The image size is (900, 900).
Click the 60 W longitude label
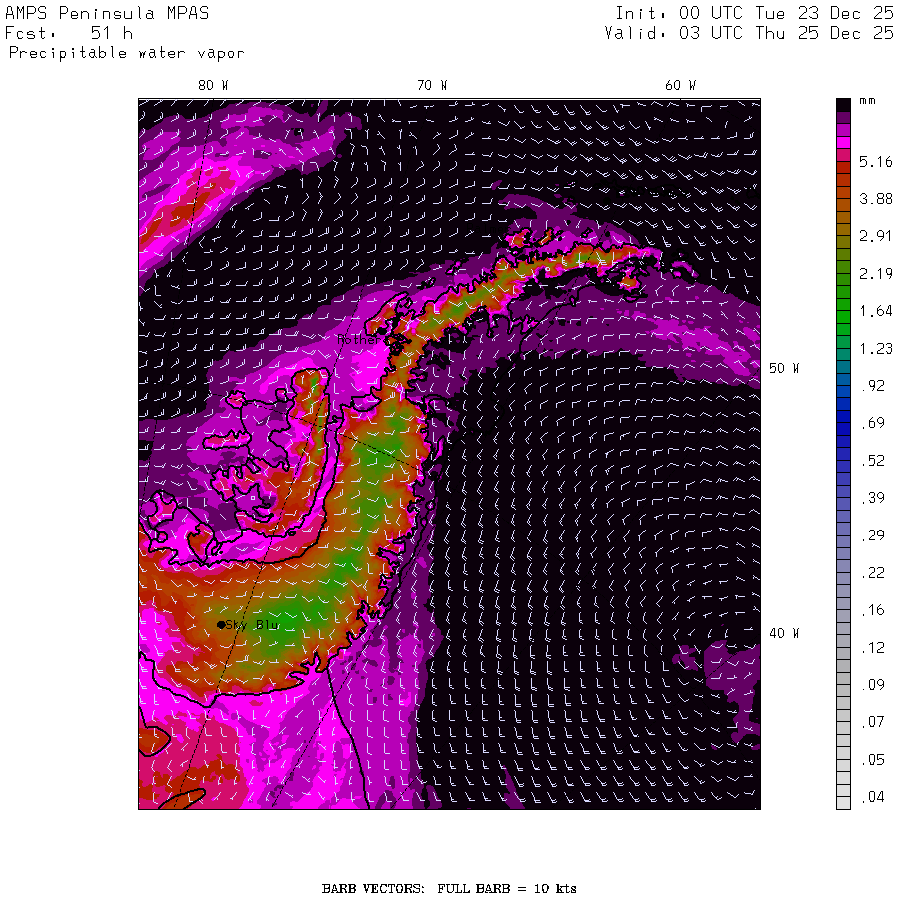click(x=680, y=86)
